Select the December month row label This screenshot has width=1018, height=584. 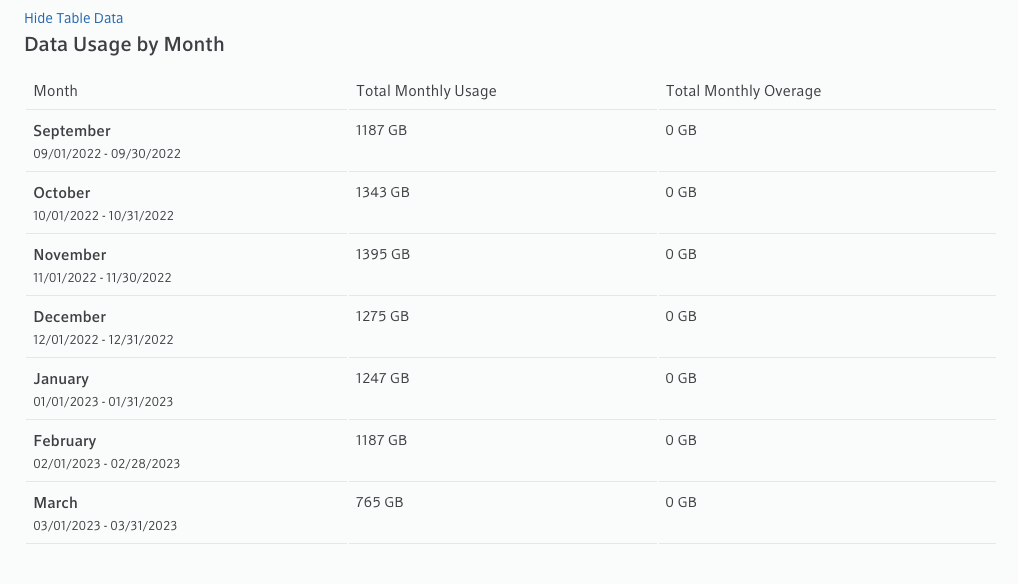[69, 317]
